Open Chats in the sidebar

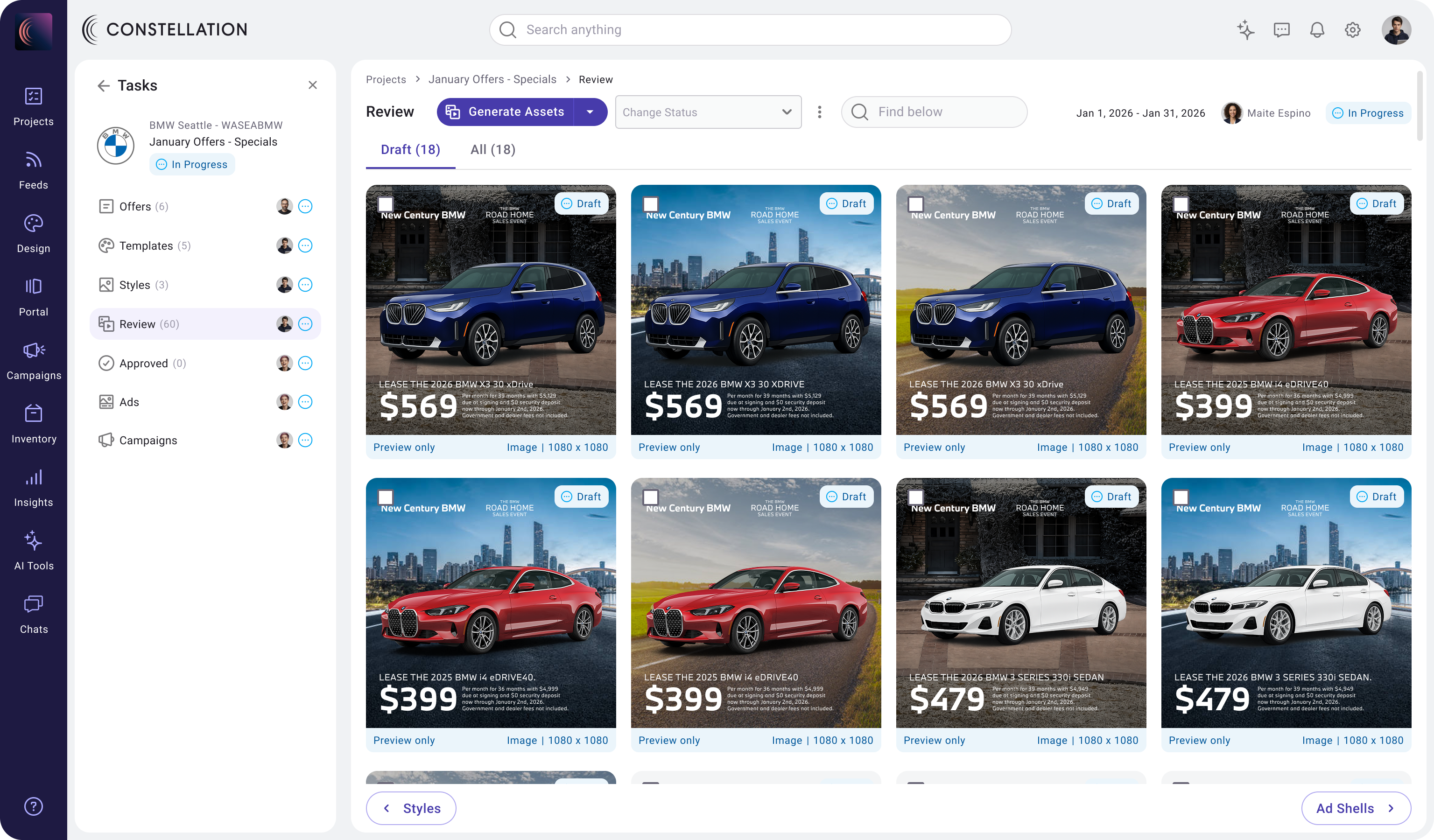click(34, 615)
